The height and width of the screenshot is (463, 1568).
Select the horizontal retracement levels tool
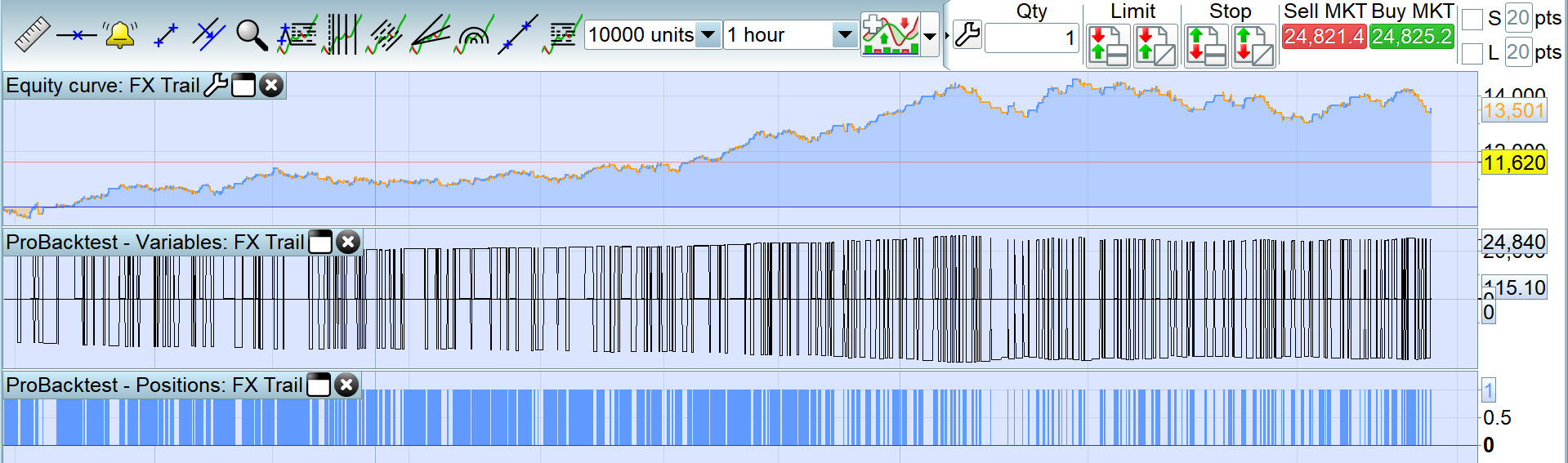click(562, 35)
